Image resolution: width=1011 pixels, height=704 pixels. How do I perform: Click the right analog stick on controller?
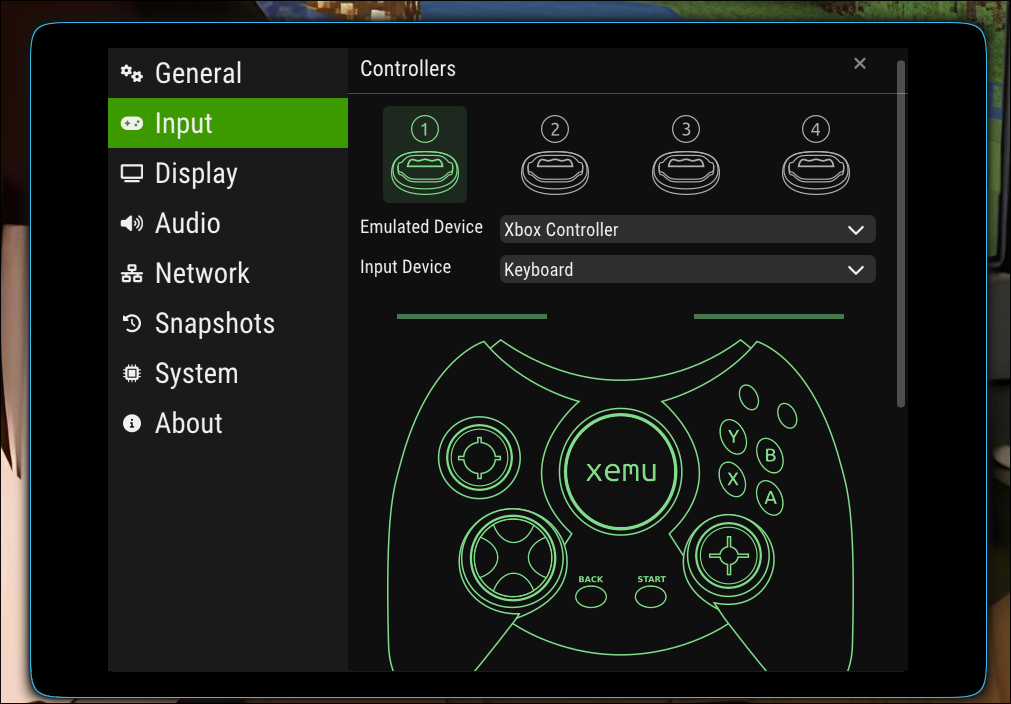(729, 555)
